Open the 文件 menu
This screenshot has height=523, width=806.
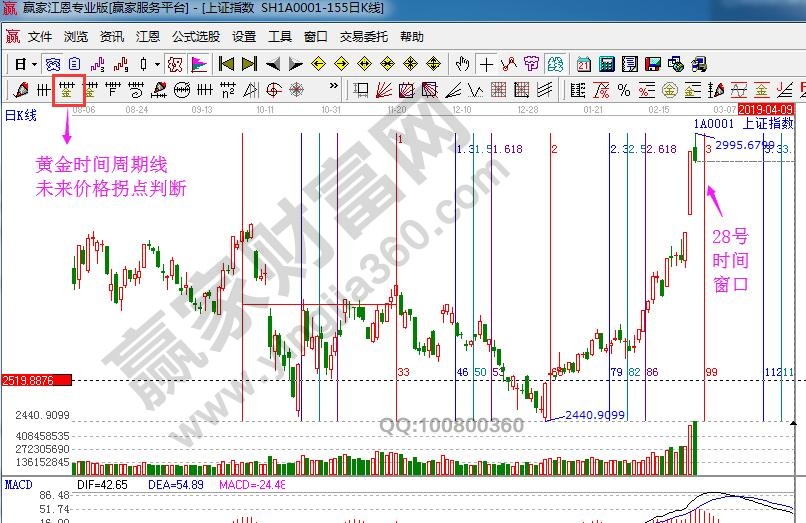pos(40,36)
